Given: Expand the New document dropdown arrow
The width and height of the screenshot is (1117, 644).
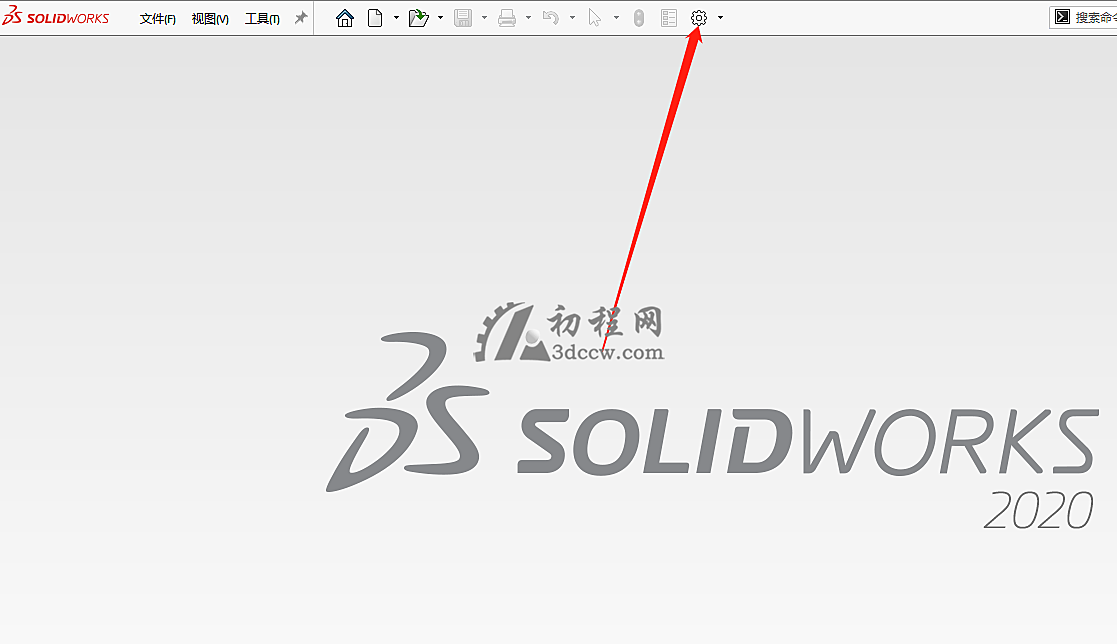Looking at the screenshot, I should click(396, 18).
